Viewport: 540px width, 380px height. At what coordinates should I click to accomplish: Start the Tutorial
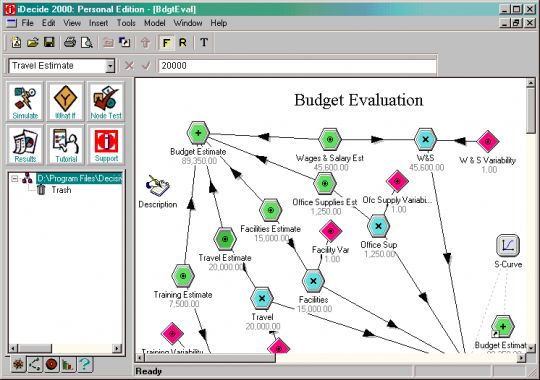click(65, 145)
